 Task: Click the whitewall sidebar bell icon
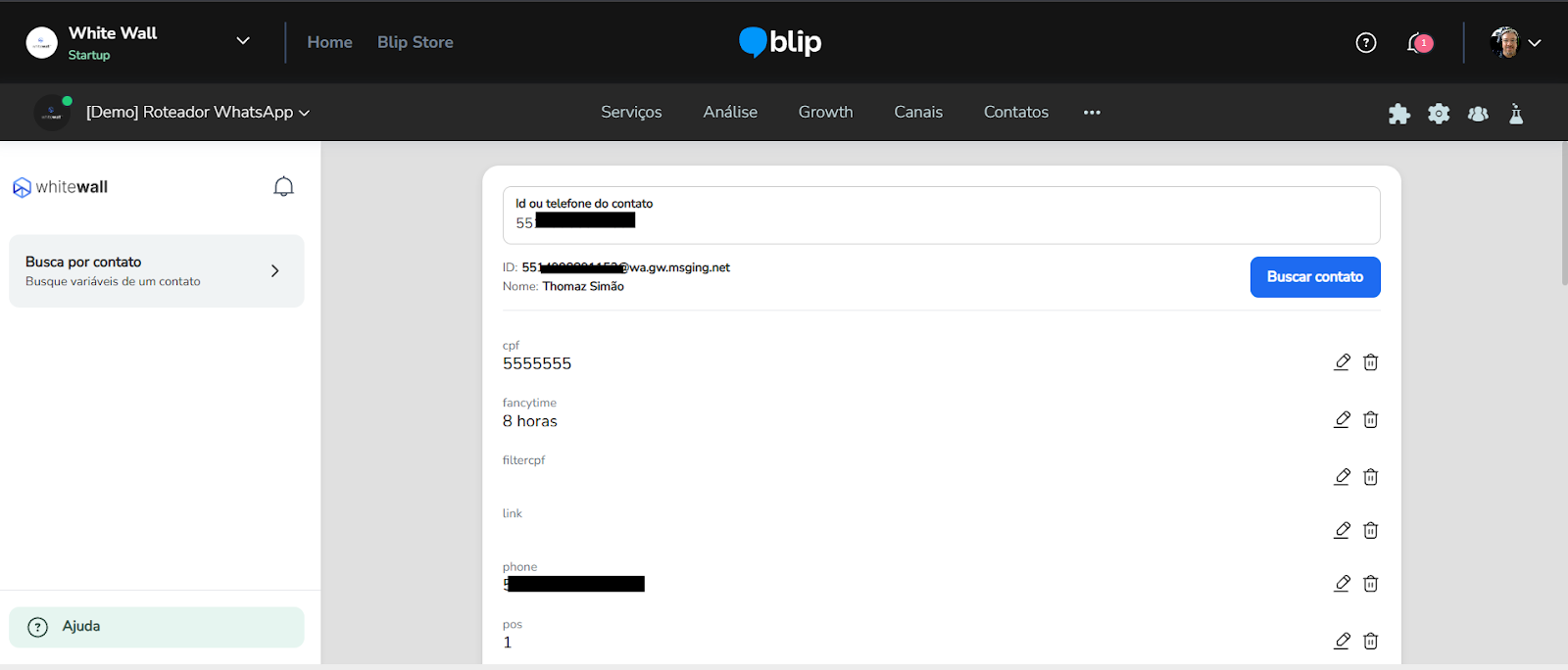283,187
